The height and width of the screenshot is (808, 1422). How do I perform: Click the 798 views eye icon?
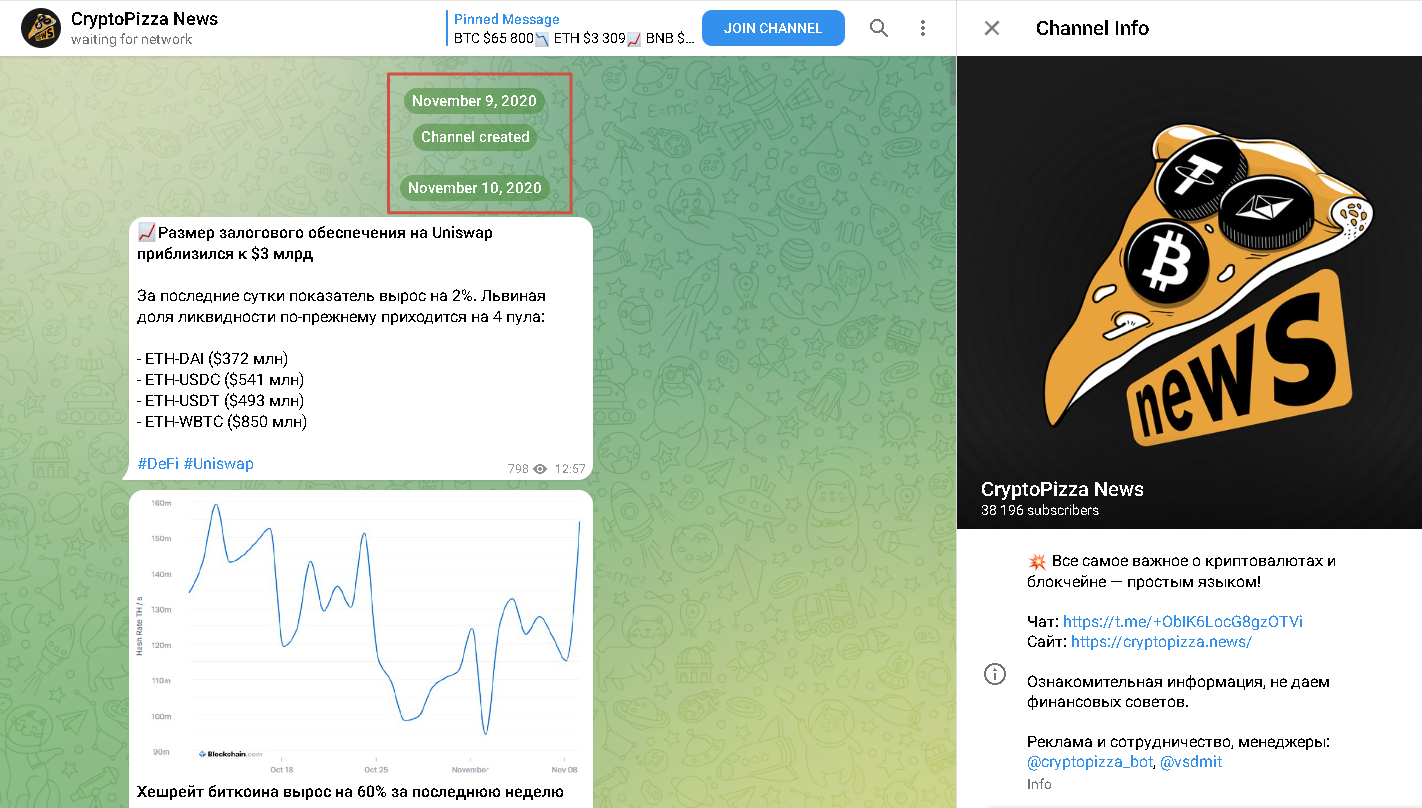(540, 468)
